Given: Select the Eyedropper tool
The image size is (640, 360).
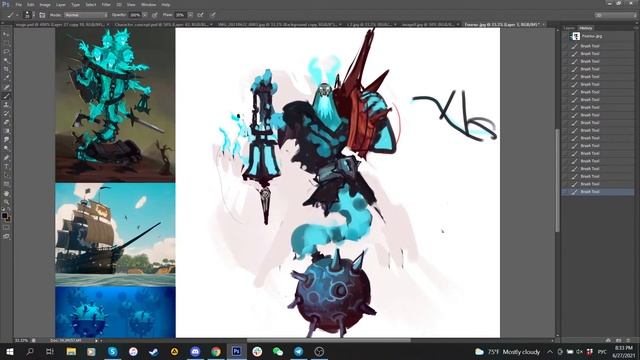Looking at the screenshot, I should pyautogui.click(x=6, y=78).
